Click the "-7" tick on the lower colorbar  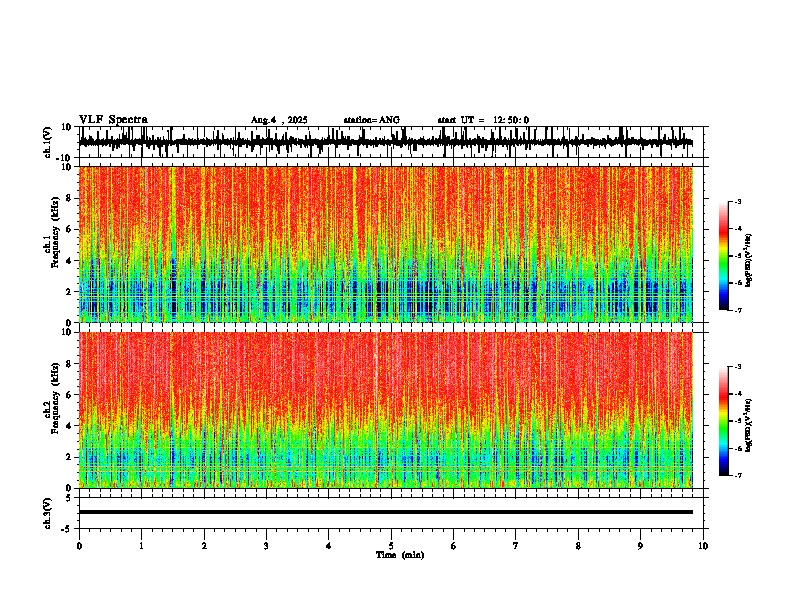[738, 475]
